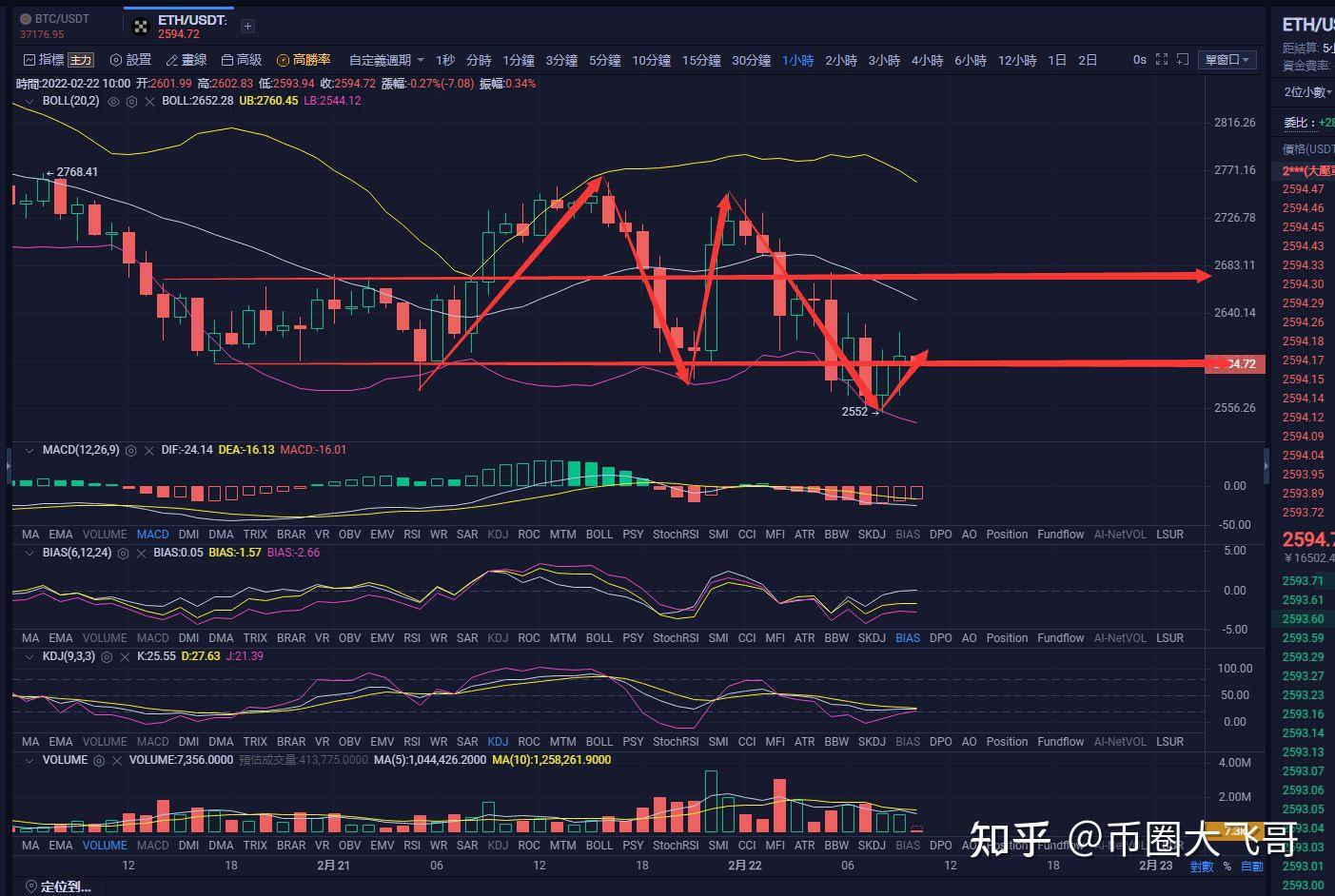Select the 1小時 timeframe
Viewport: 1335px width, 896px height.
tap(797, 60)
